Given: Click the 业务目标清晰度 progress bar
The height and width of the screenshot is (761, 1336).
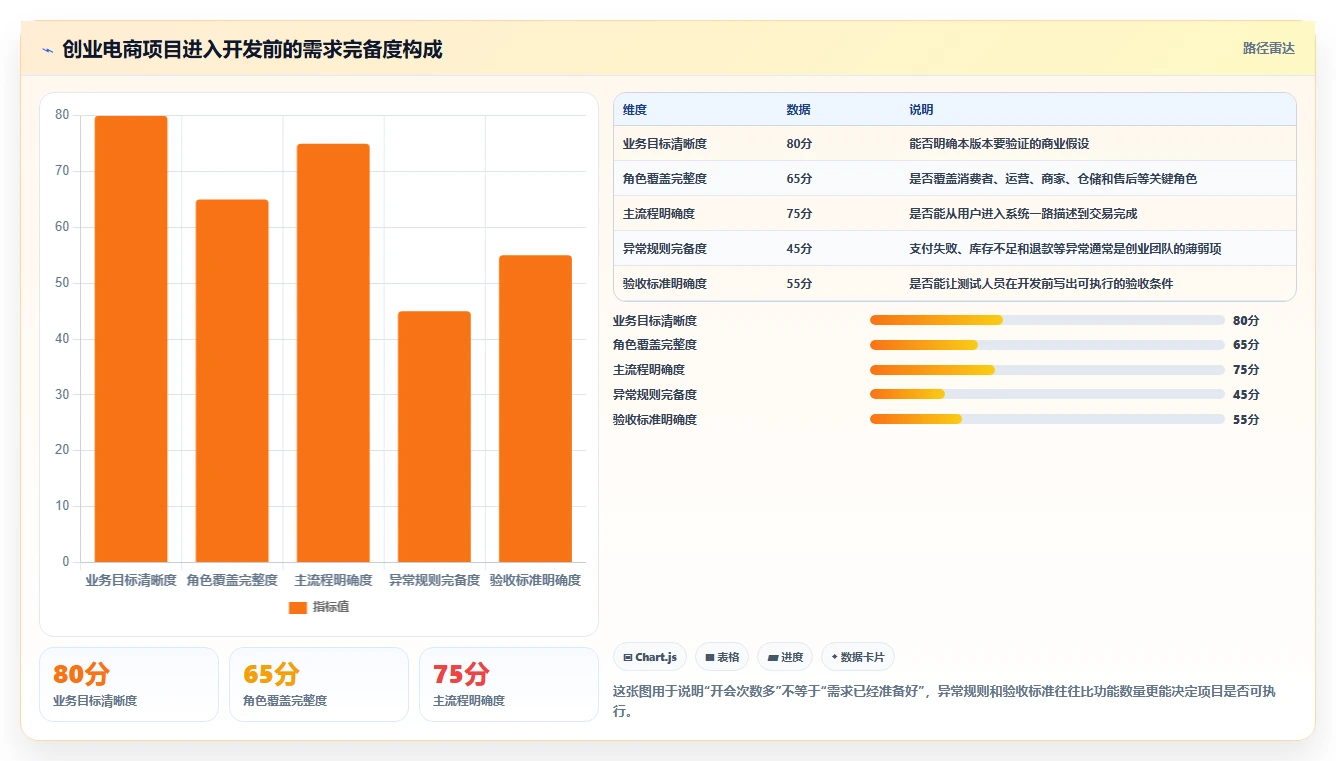Looking at the screenshot, I should (1047, 320).
